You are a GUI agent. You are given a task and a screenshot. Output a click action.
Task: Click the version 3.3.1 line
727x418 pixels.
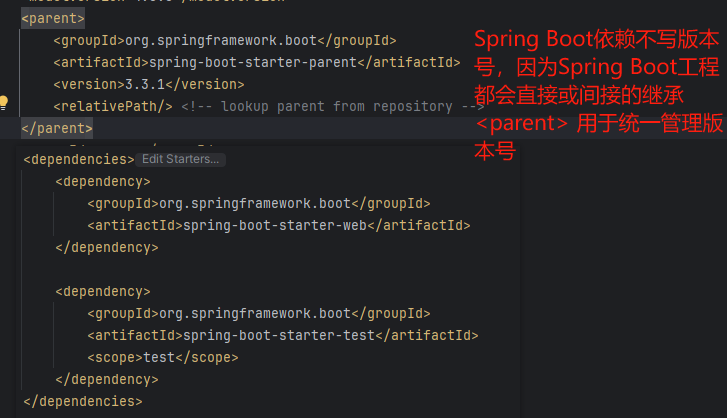click(149, 84)
